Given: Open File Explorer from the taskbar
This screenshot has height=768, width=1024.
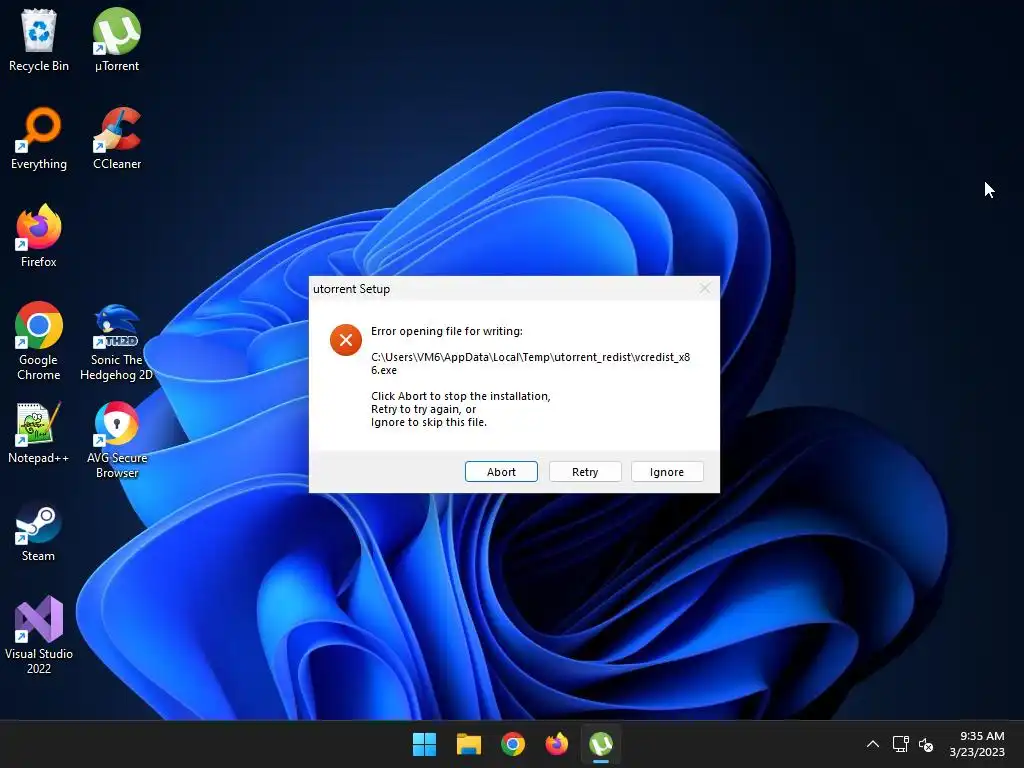Looking at the screenshot, I should [x=468, y=744].
